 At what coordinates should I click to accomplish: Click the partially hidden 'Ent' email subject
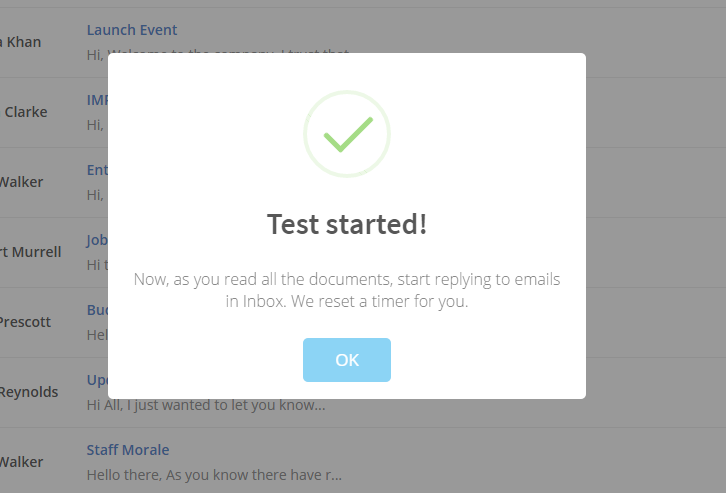(97, 170)
